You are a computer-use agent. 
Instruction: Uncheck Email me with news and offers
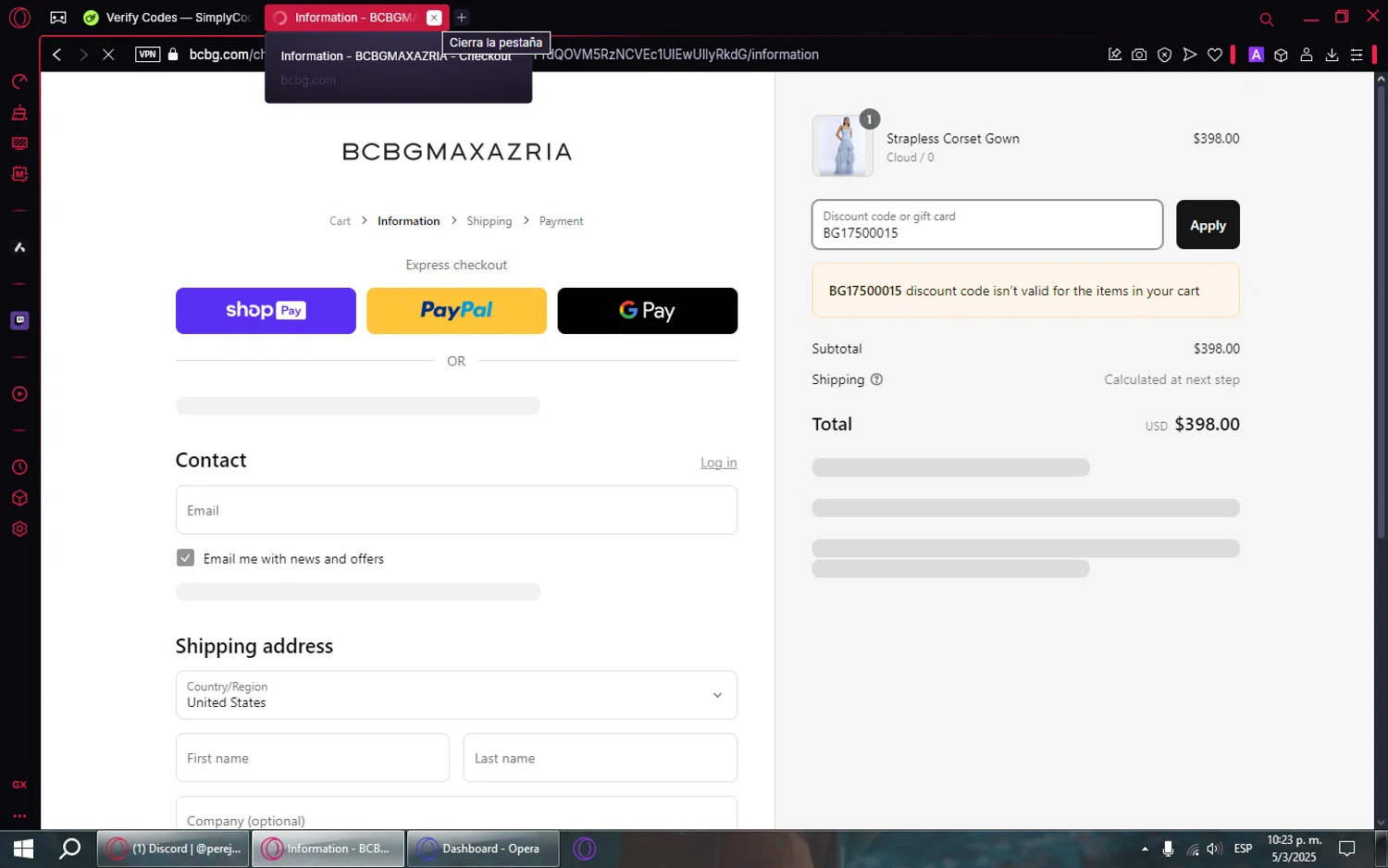tap(186, 558)
